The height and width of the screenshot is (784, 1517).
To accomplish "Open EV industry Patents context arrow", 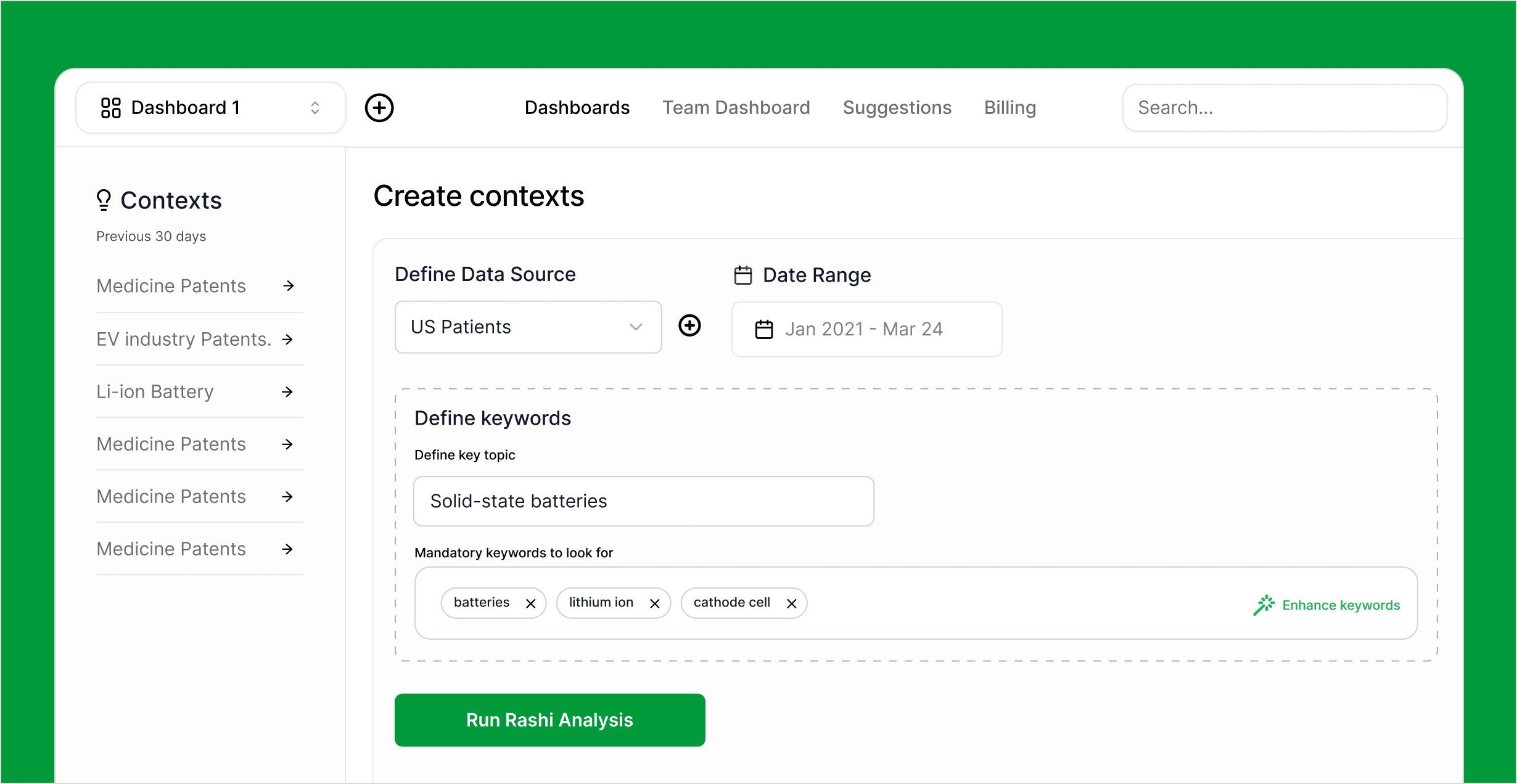I will 287,339.
